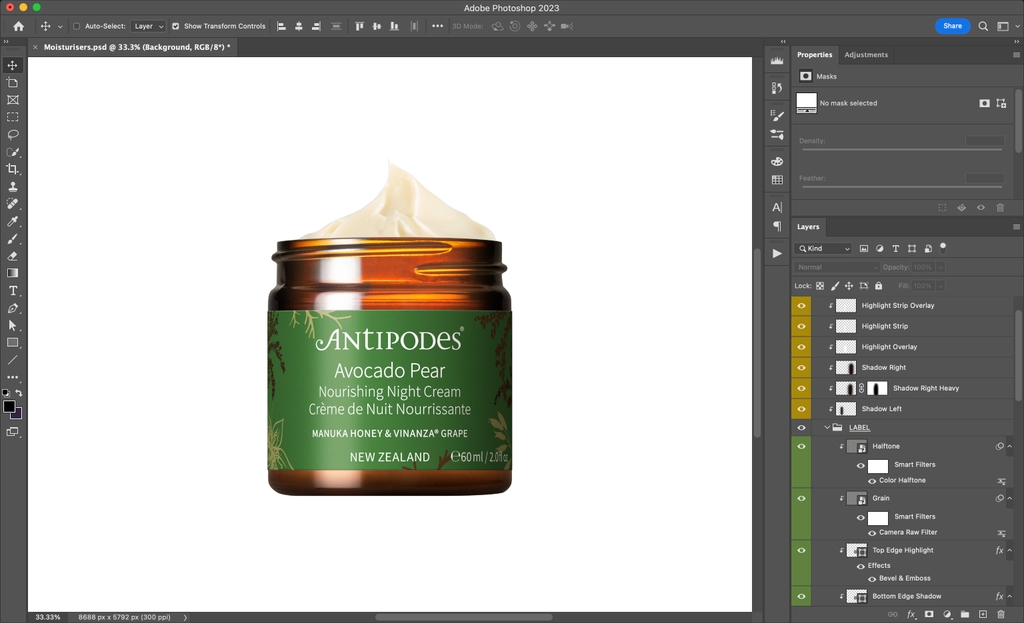Image resolution: width=1024 pixels, height=623 pixels.
Task: Select the Horizontal Type tool
Action: (12, 291)
